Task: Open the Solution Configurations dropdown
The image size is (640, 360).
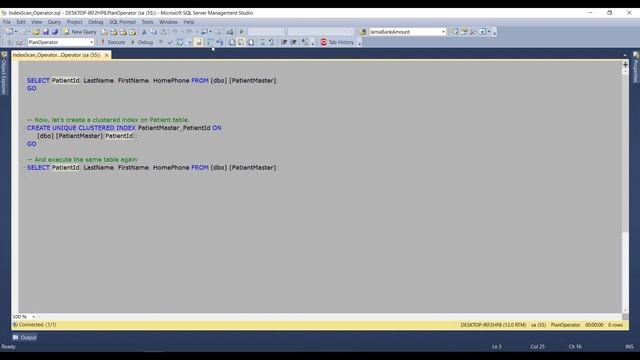Action: [x=282, y=32]
